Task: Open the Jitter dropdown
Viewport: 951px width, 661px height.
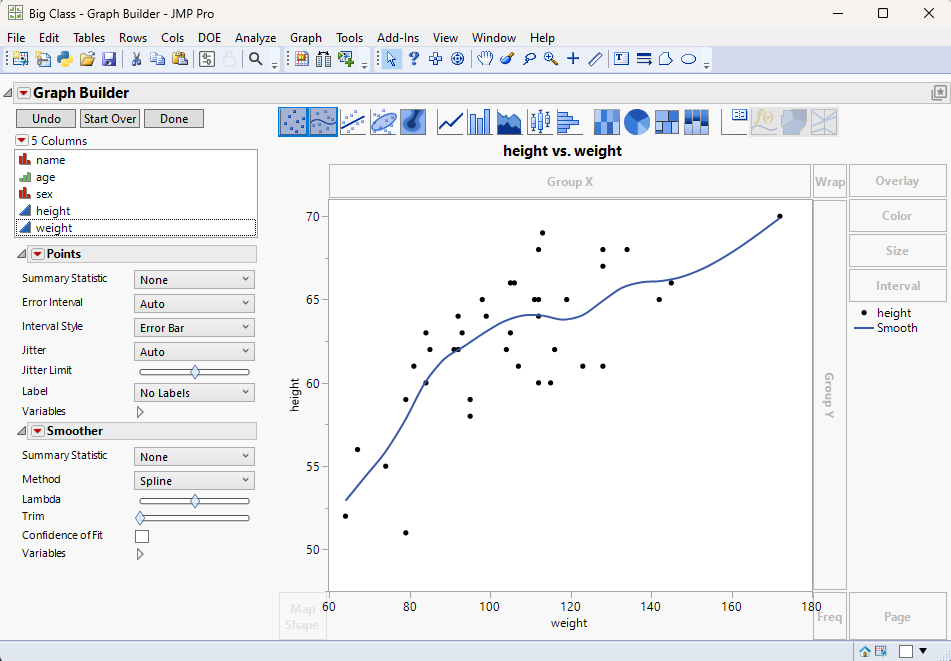Action: pos(194,352)
